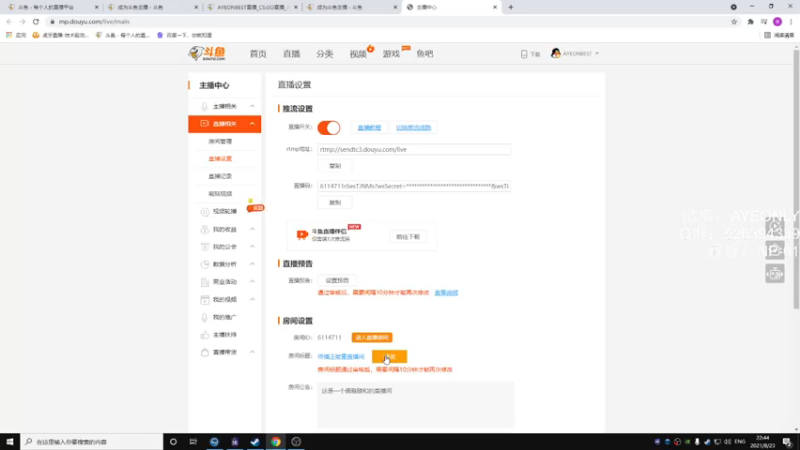Screen dimensions: 800x450
Task: Open the taskbar notification center icon
Action: 787,442
